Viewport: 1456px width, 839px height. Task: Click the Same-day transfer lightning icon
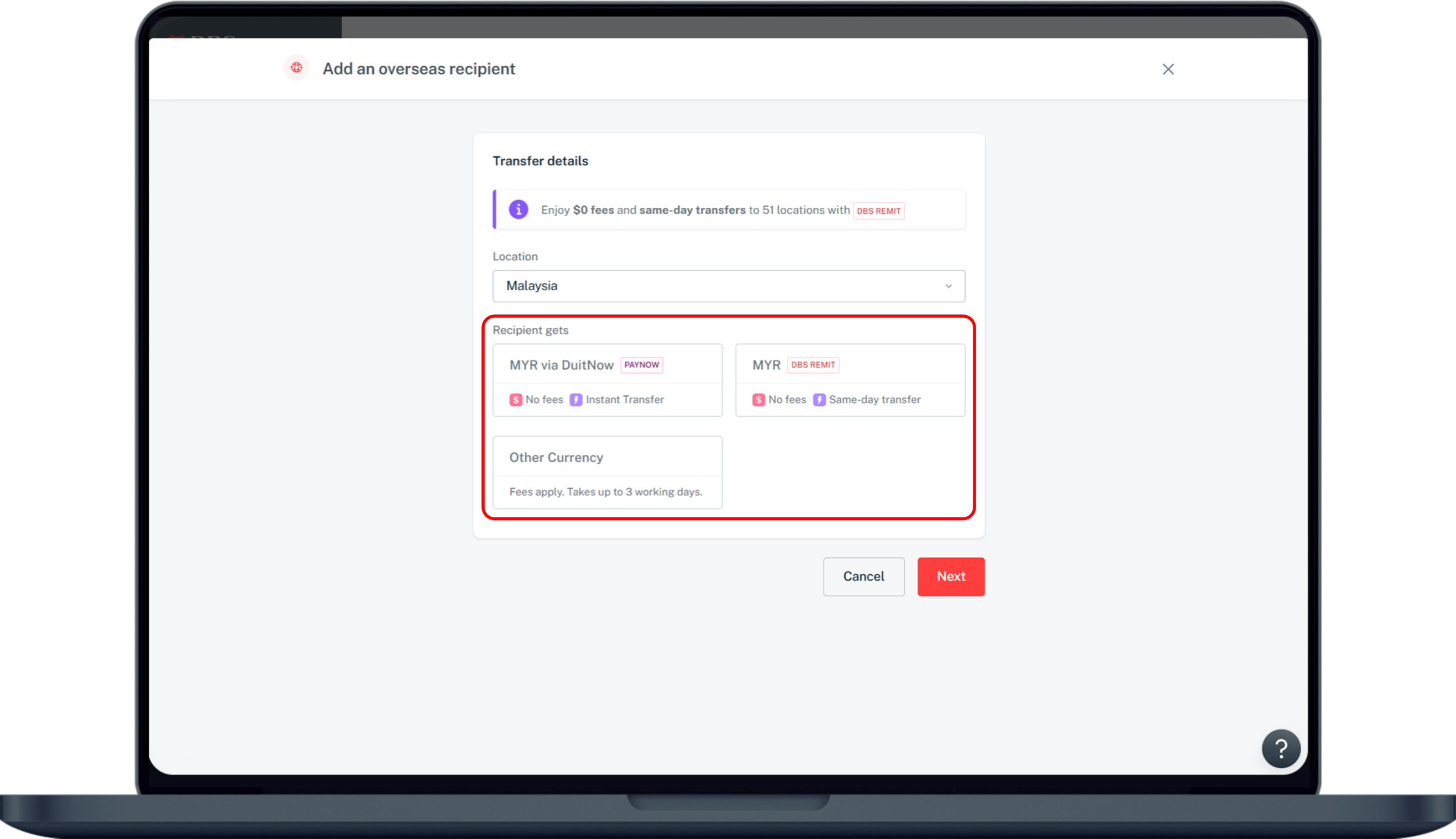coord(819,400)
